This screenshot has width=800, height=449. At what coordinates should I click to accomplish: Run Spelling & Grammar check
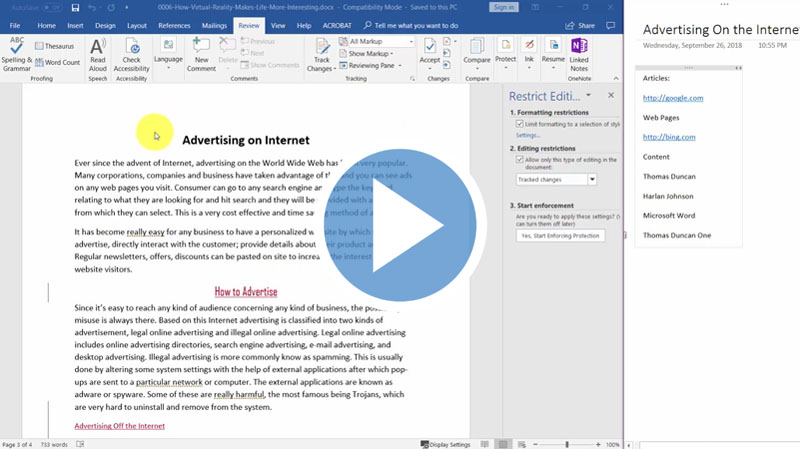[16, 52]
